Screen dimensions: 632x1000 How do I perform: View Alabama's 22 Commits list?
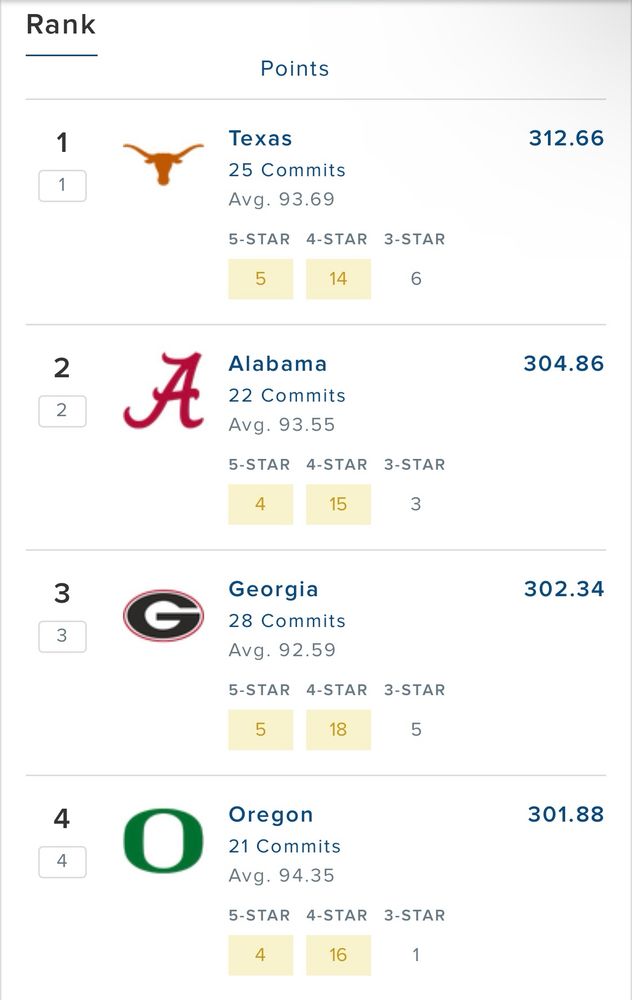(287, 396)
